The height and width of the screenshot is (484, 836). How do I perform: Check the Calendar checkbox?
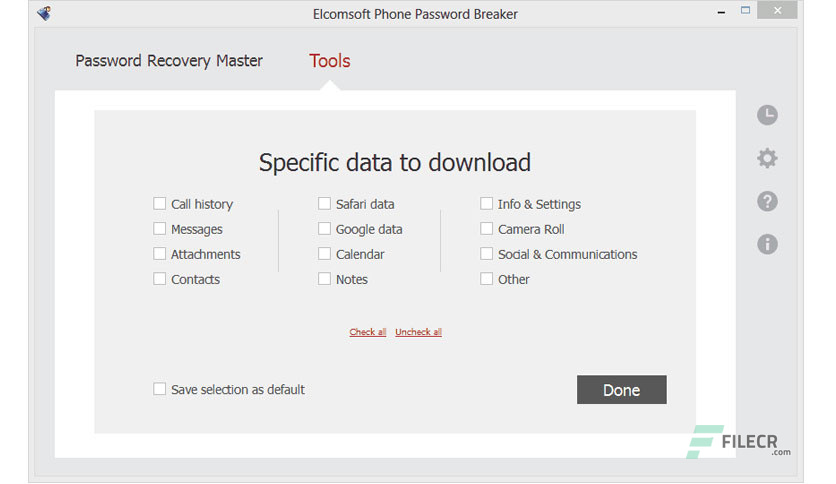tap(324, 254)
